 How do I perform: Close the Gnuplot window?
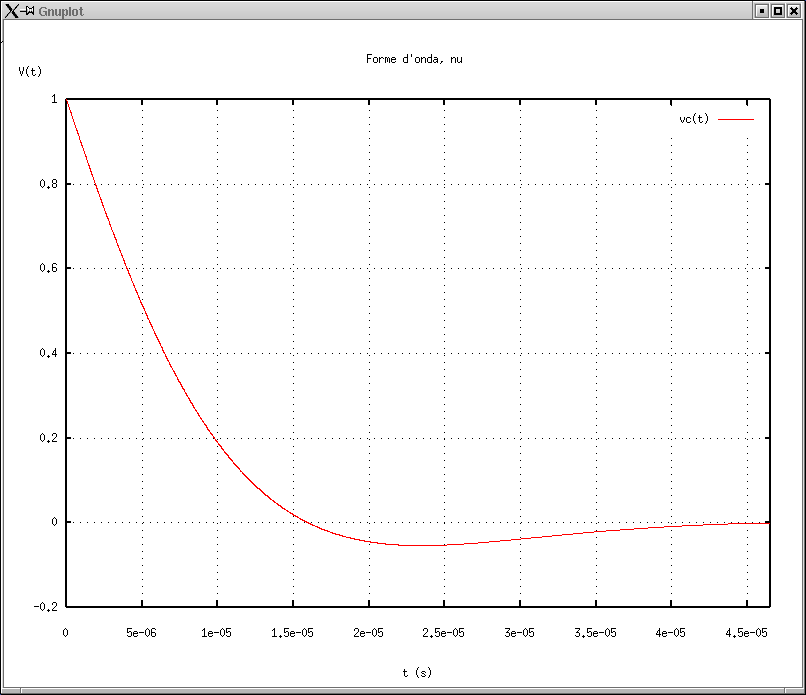coord(794,10)
